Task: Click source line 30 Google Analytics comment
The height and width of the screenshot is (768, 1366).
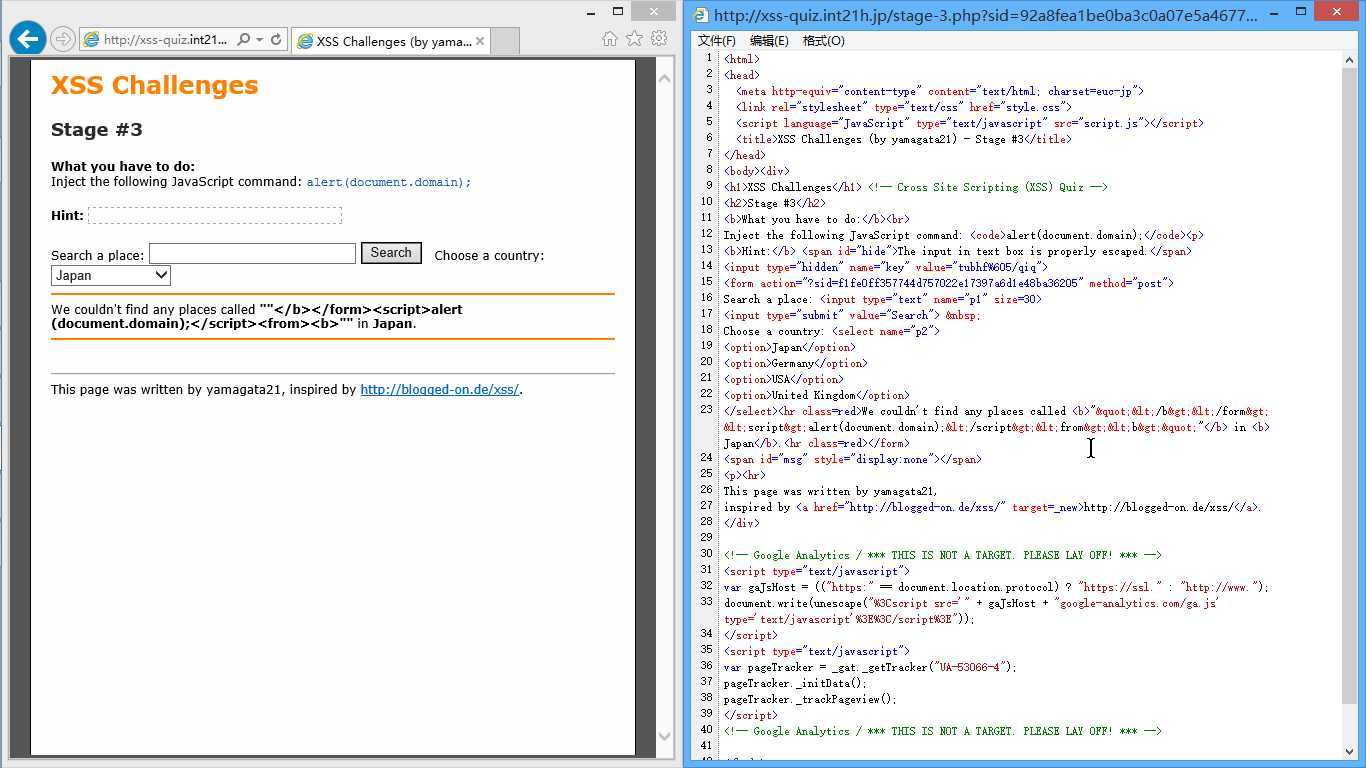Action: (943, 555)
